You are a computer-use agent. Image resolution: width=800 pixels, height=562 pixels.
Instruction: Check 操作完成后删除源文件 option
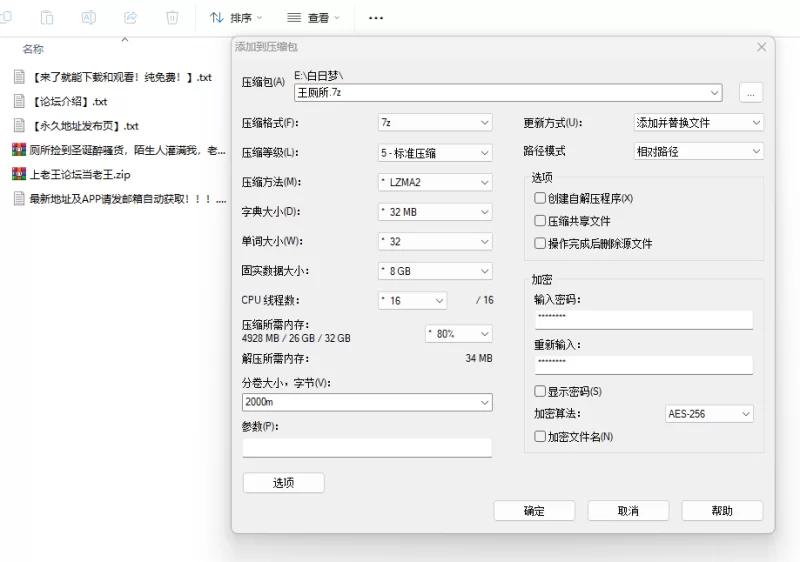coord(541,243)
